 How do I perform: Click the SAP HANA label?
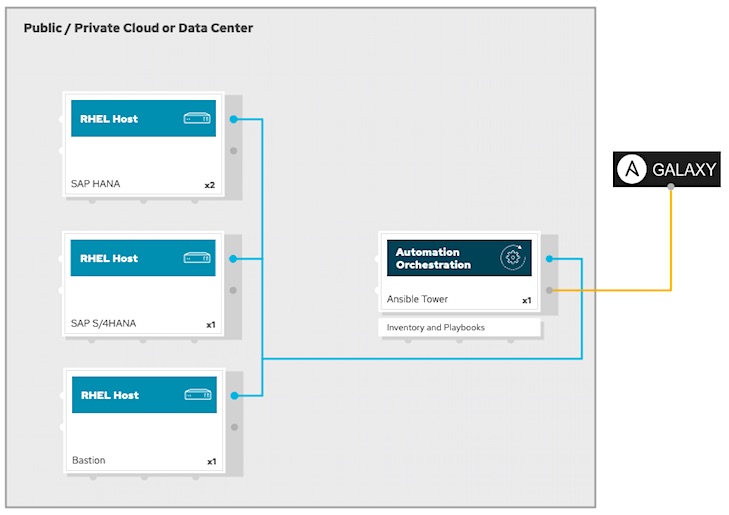[95, 184]
